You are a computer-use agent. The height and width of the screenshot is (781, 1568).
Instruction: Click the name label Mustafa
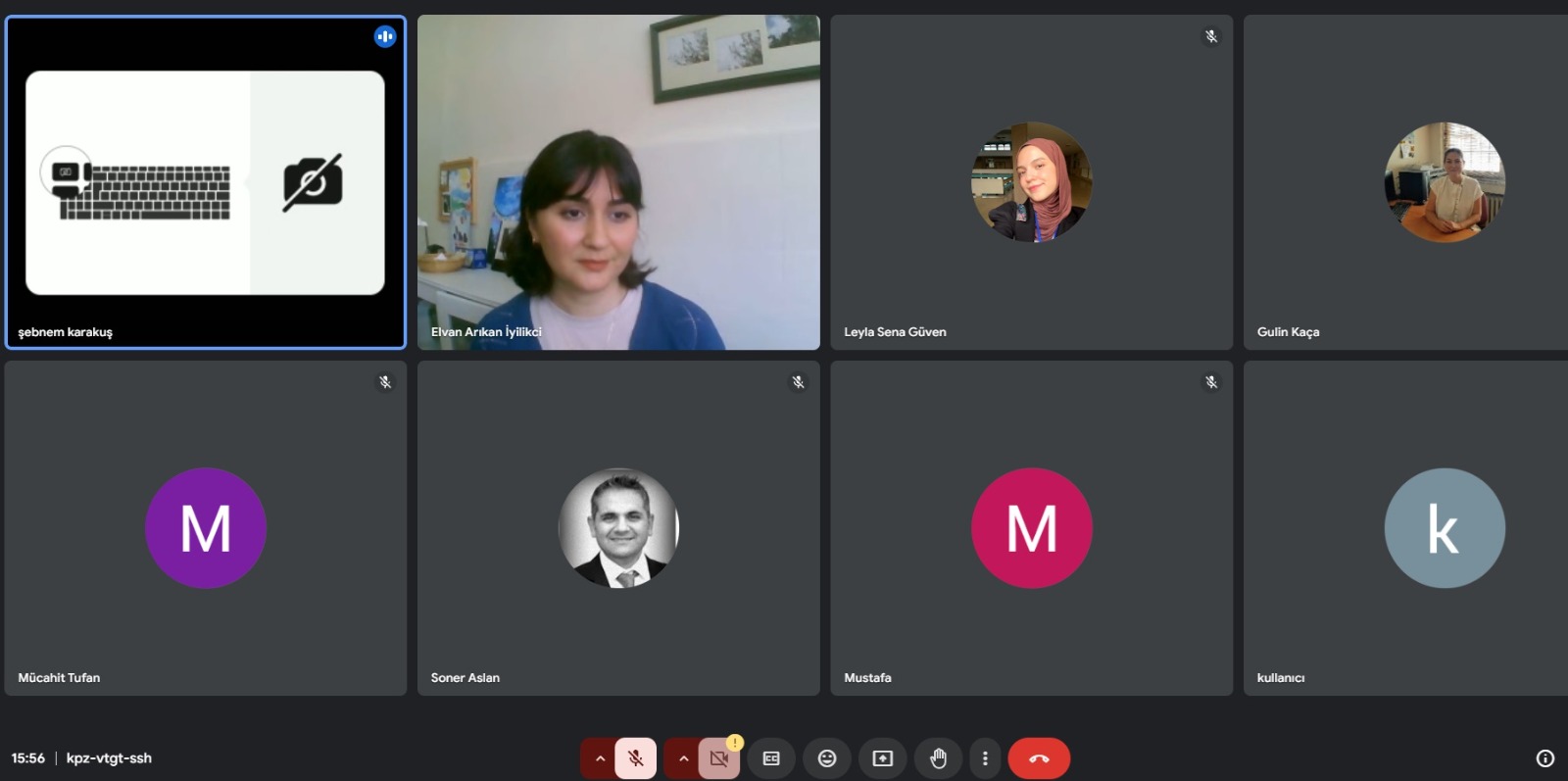[867, 678]
